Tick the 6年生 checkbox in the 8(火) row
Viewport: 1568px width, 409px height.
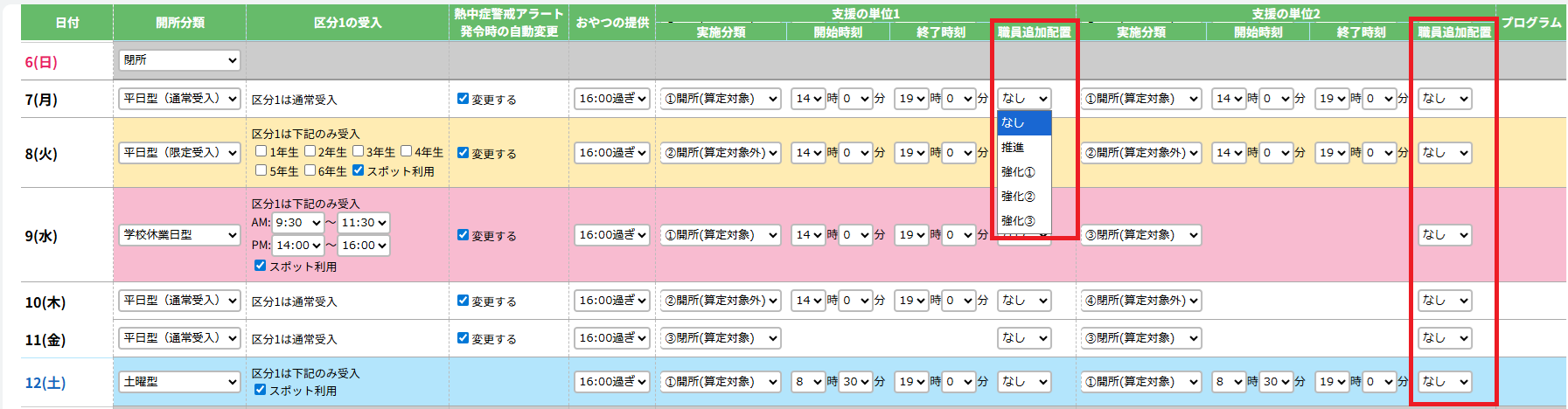[x=310, y=170]
